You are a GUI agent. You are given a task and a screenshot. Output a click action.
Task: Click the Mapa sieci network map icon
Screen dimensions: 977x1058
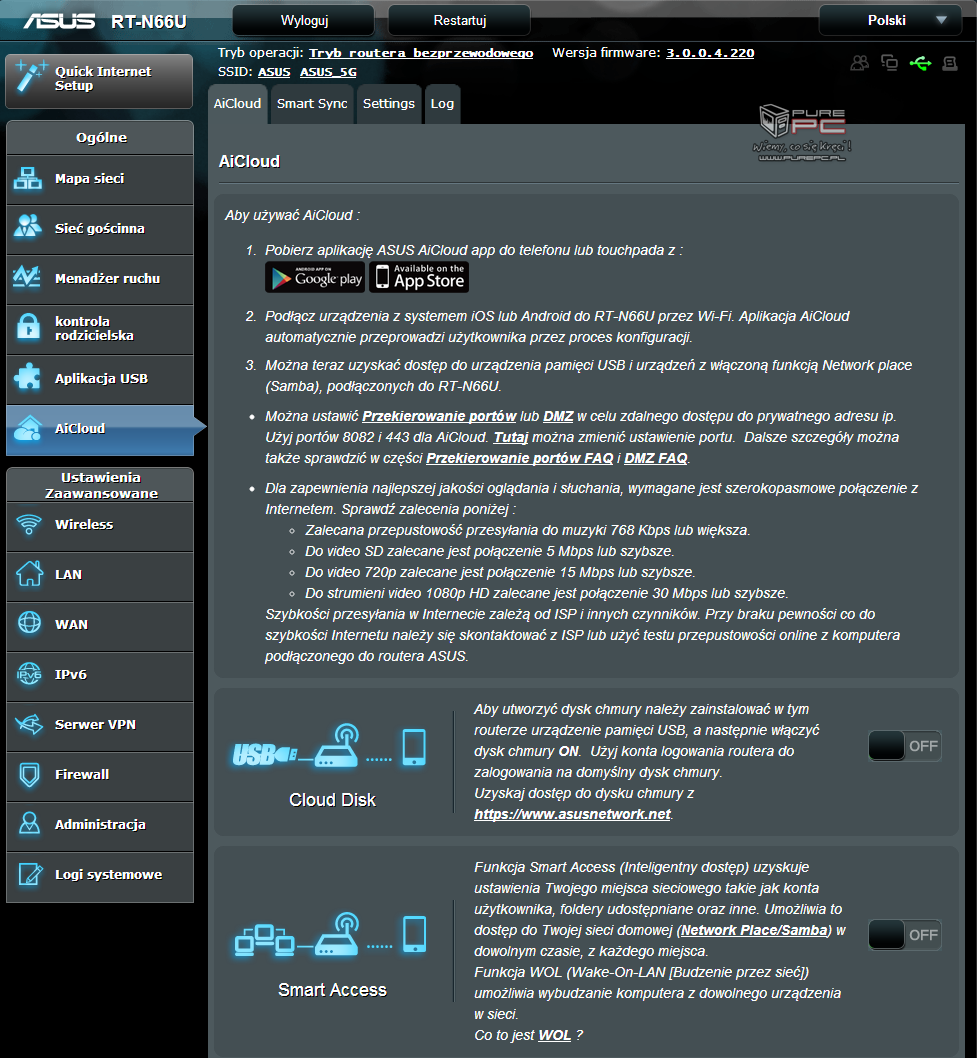(28, 179)
